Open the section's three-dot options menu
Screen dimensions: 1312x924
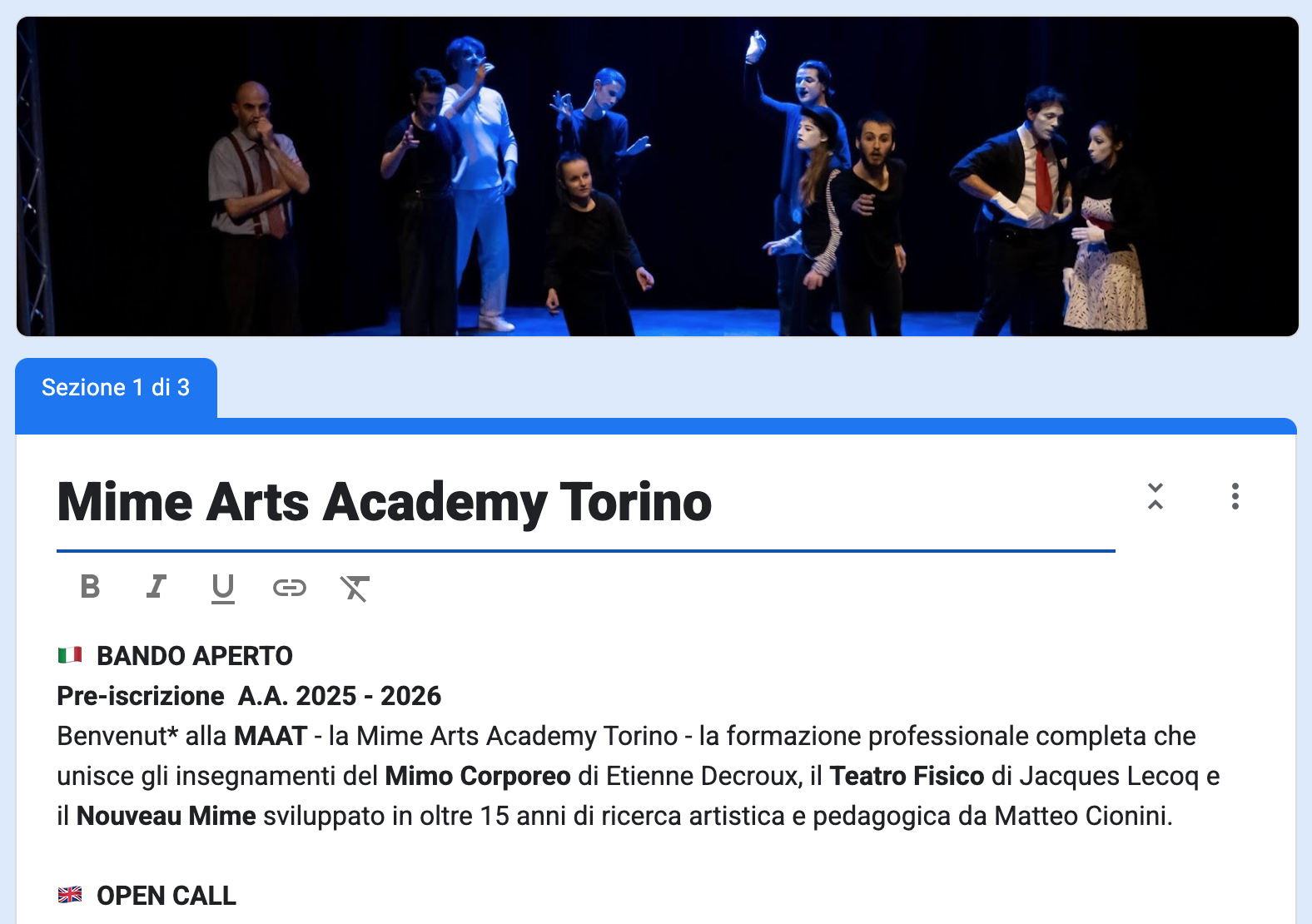[1235, 496]
